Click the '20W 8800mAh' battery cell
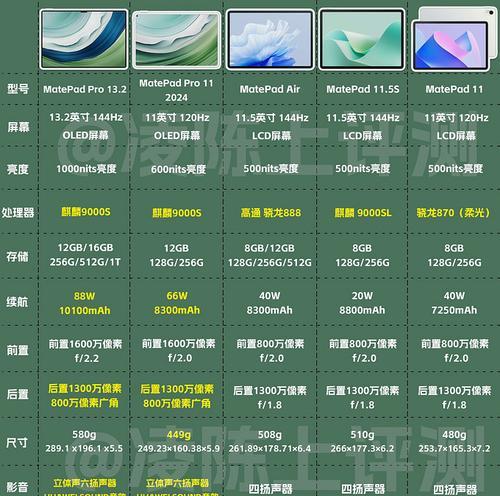The image size is (500, 496). coord(362,303)
